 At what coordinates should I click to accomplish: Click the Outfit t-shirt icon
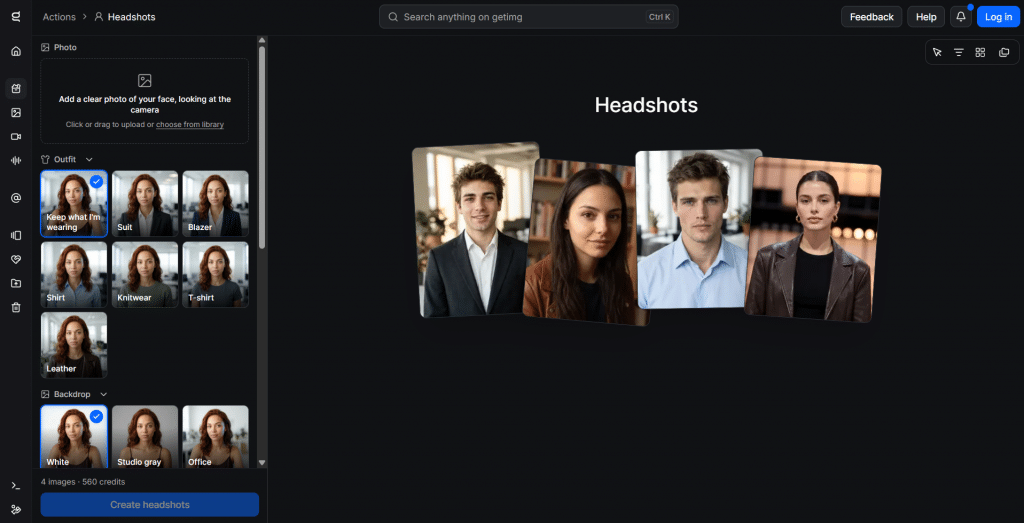(45, 159)
